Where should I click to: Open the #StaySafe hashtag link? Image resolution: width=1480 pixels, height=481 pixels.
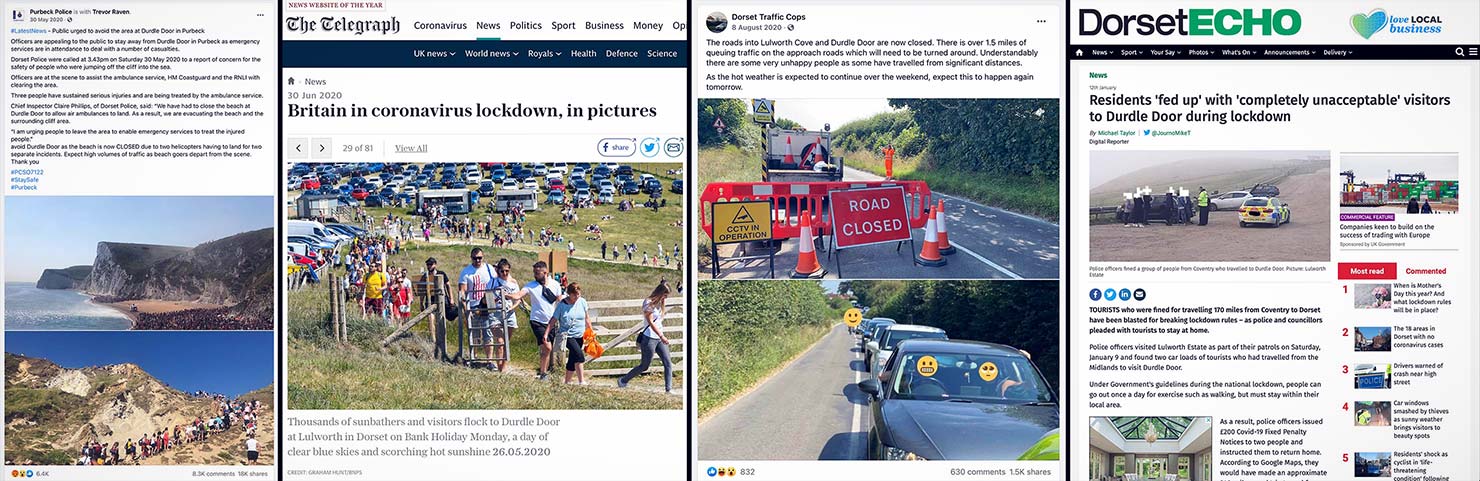click(24, 179)
